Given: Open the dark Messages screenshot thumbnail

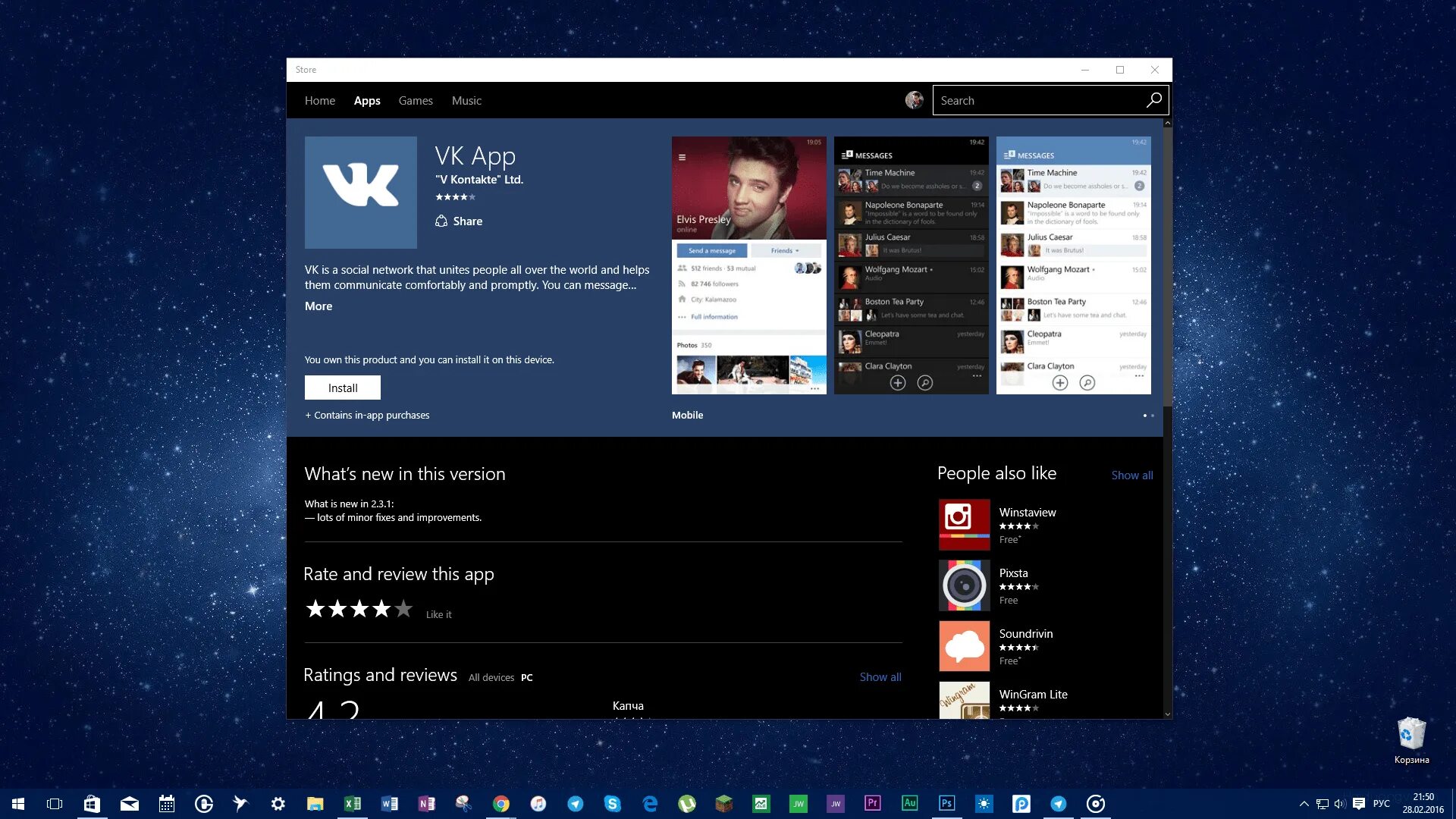Looking at the screenshot, I should tap(912, 265).
